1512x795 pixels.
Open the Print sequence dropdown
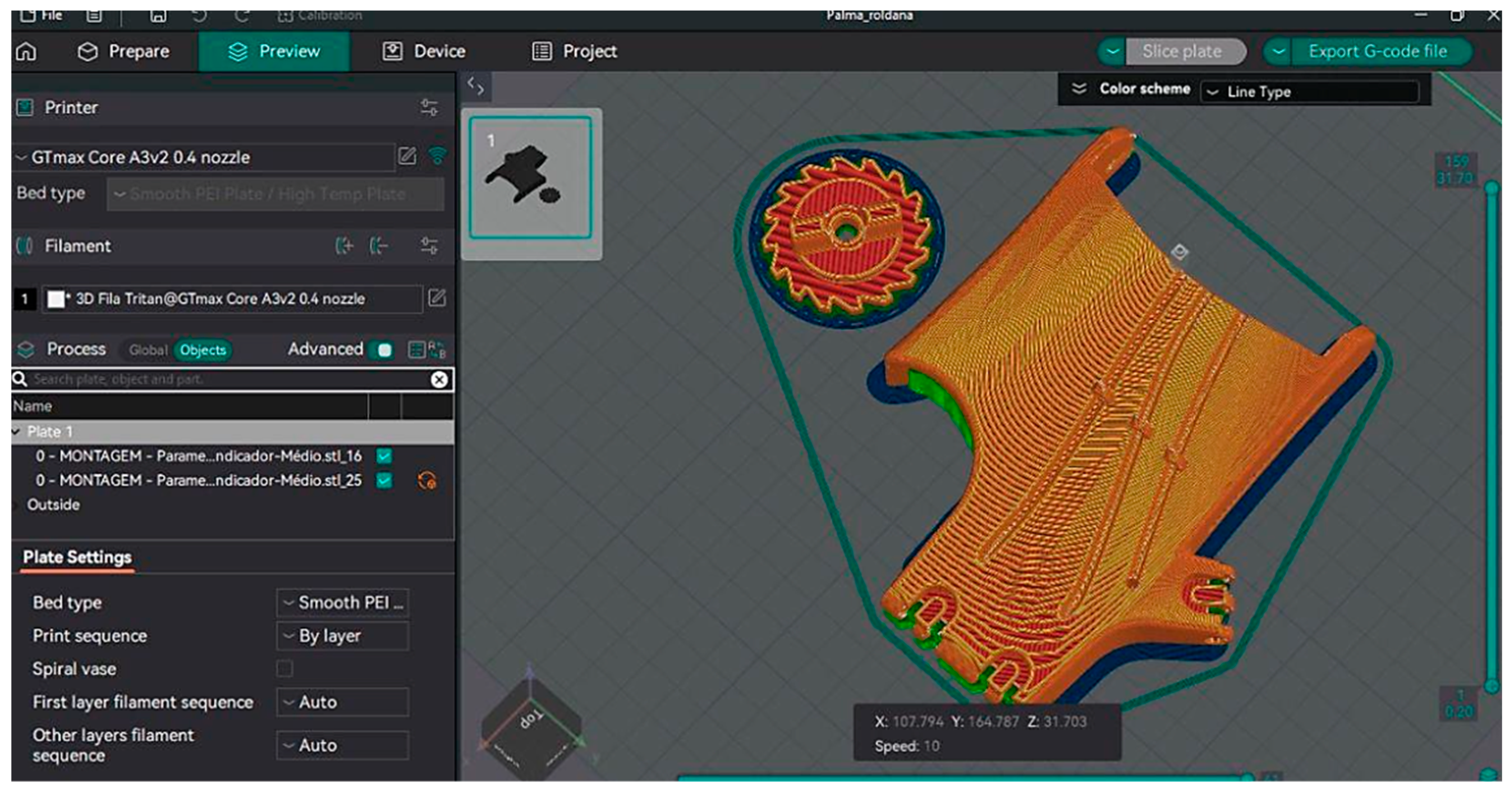point(342,636)
